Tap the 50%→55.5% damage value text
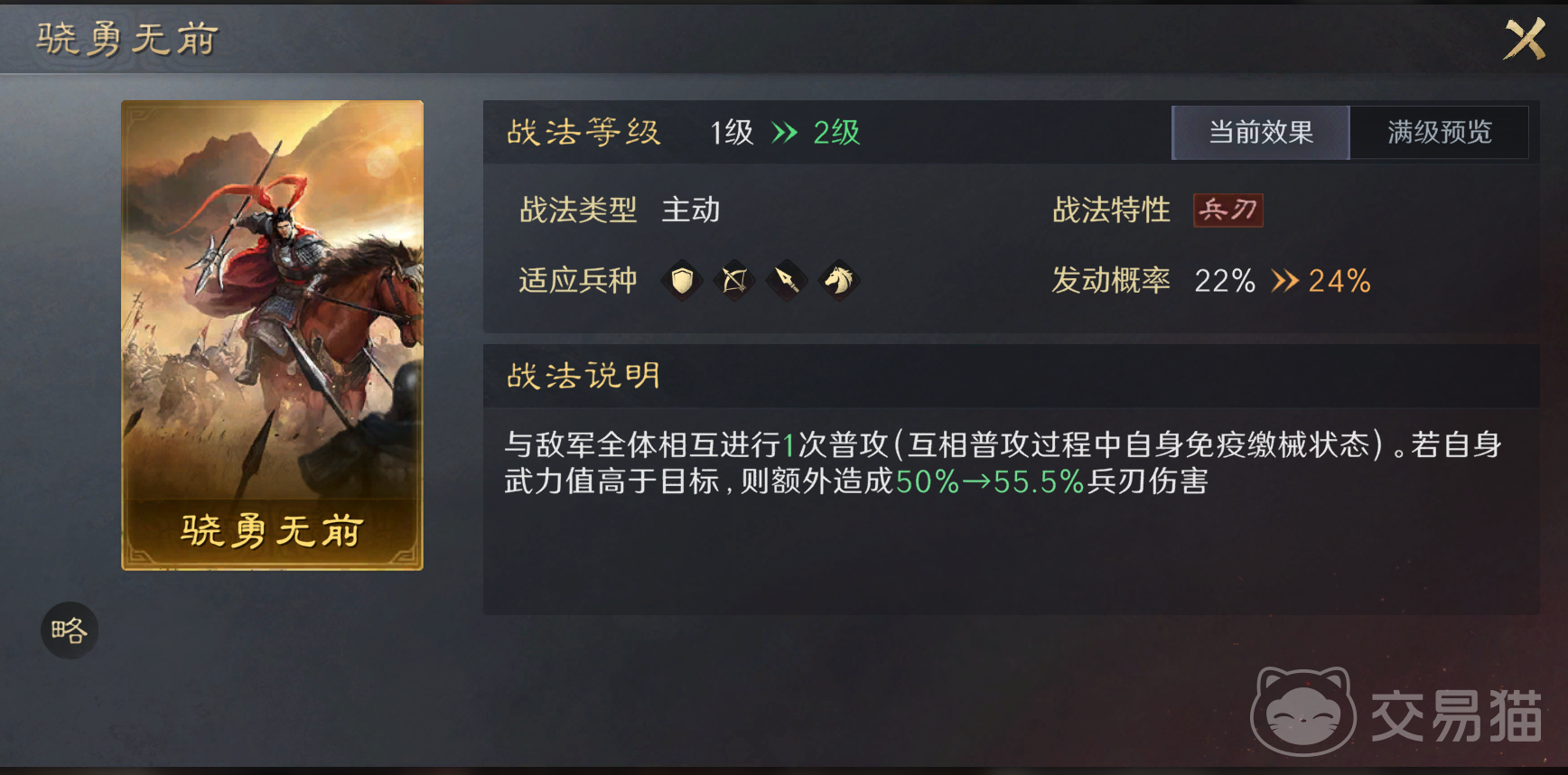 (x=989, y=481)
